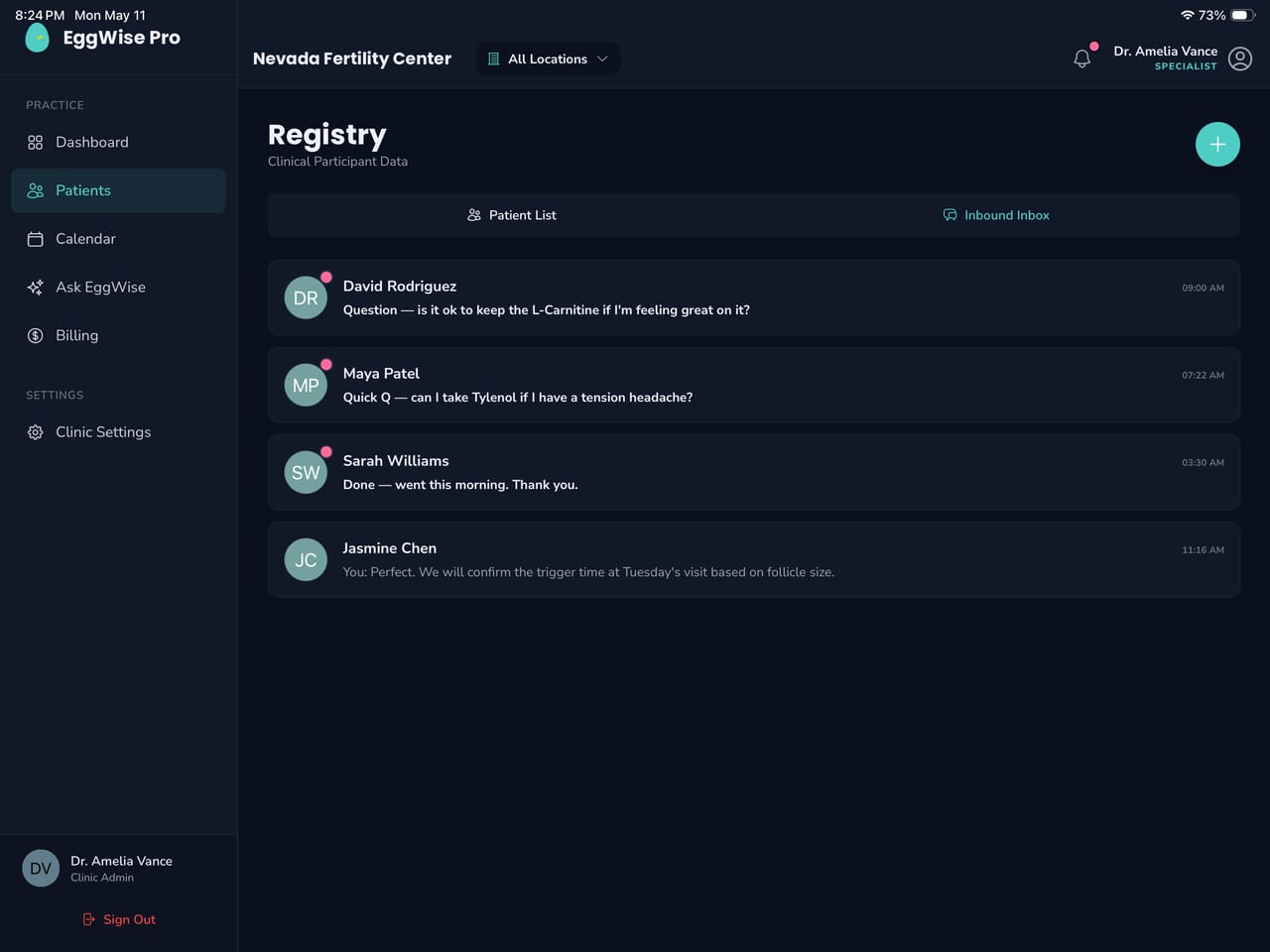Expand the All Locations dropdown
This screenshot has height=952, width=1270.
point(548,59)
